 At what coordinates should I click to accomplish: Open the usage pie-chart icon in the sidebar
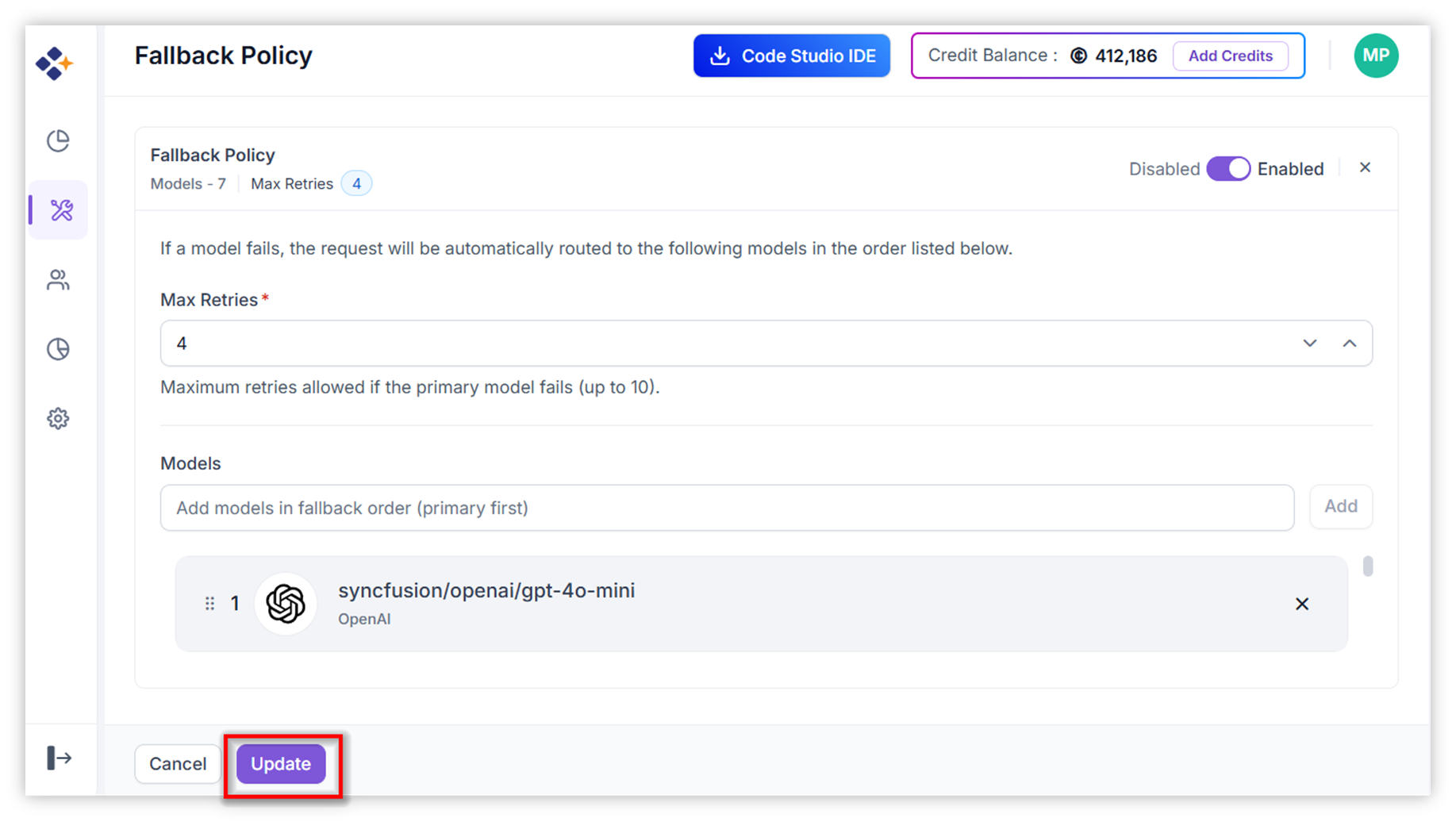click(58, 349)
